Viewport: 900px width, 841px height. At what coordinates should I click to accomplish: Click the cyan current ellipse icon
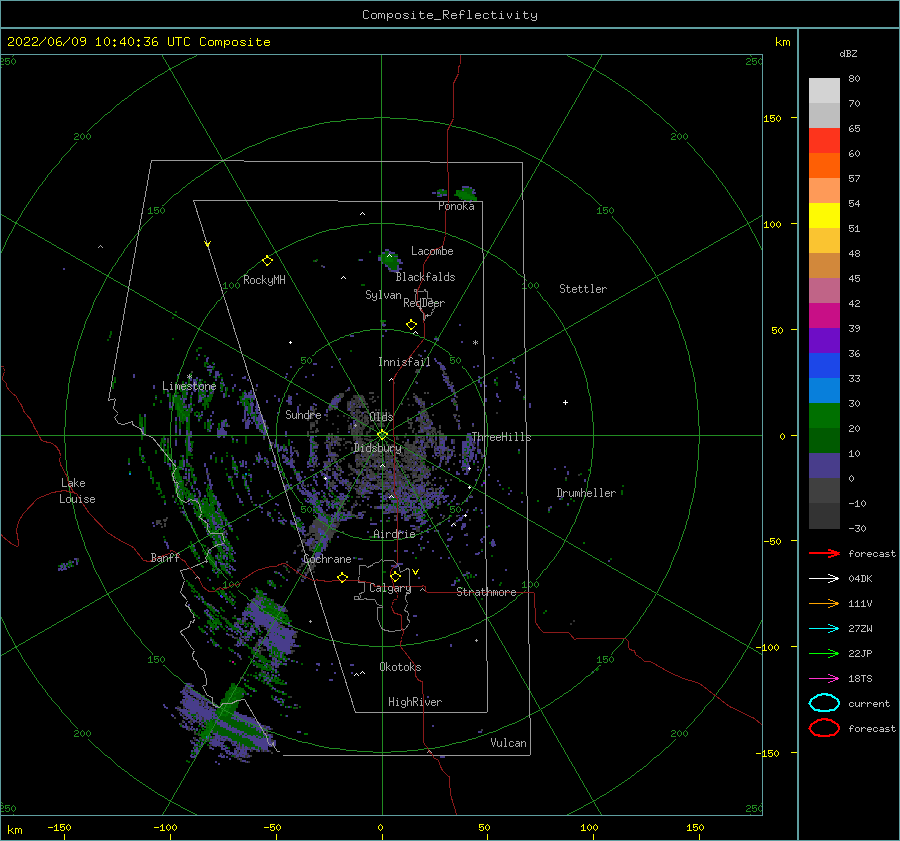click(x=824, y=703)
